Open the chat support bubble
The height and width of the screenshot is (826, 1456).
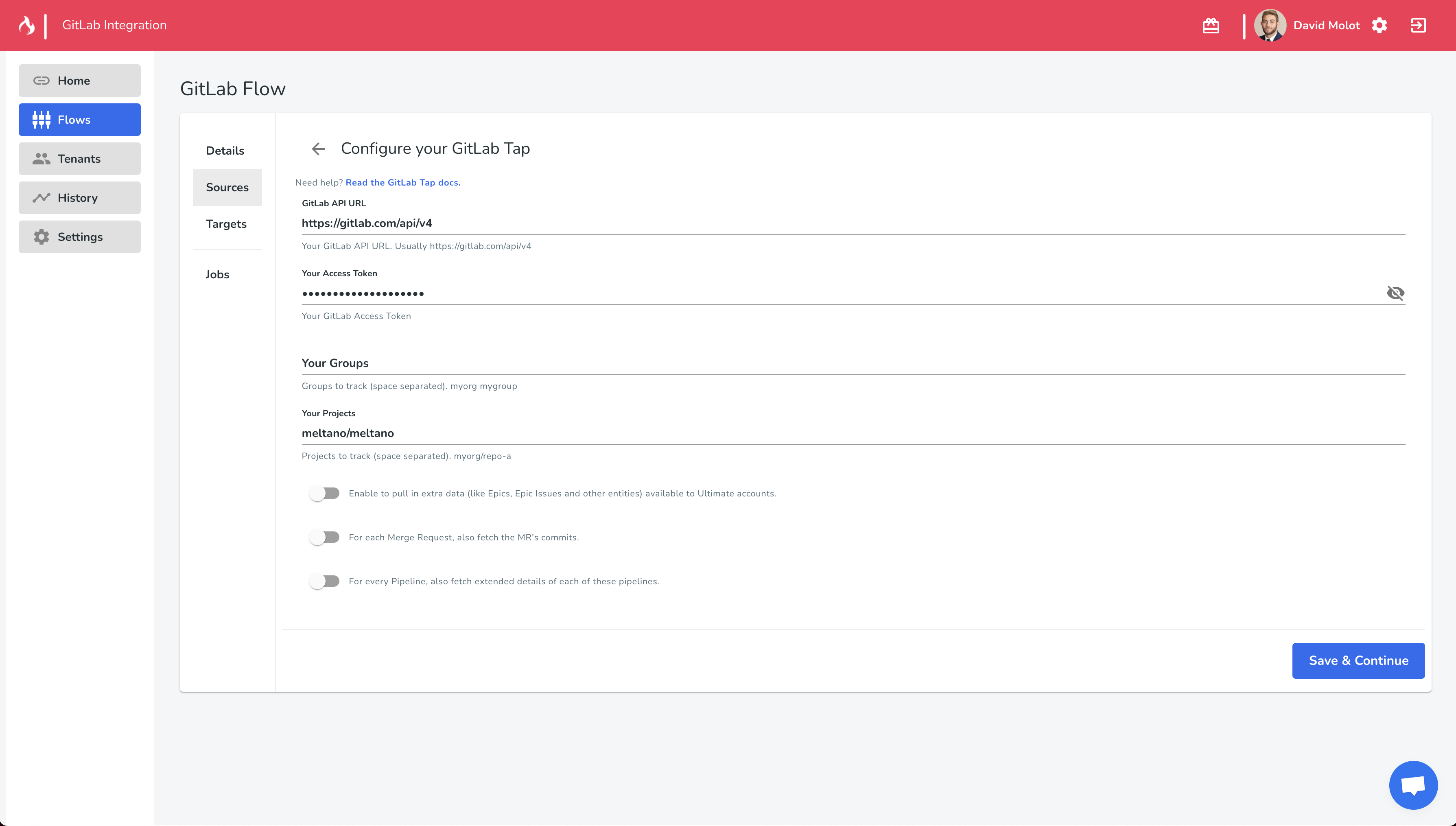(x=1413, y=785)
